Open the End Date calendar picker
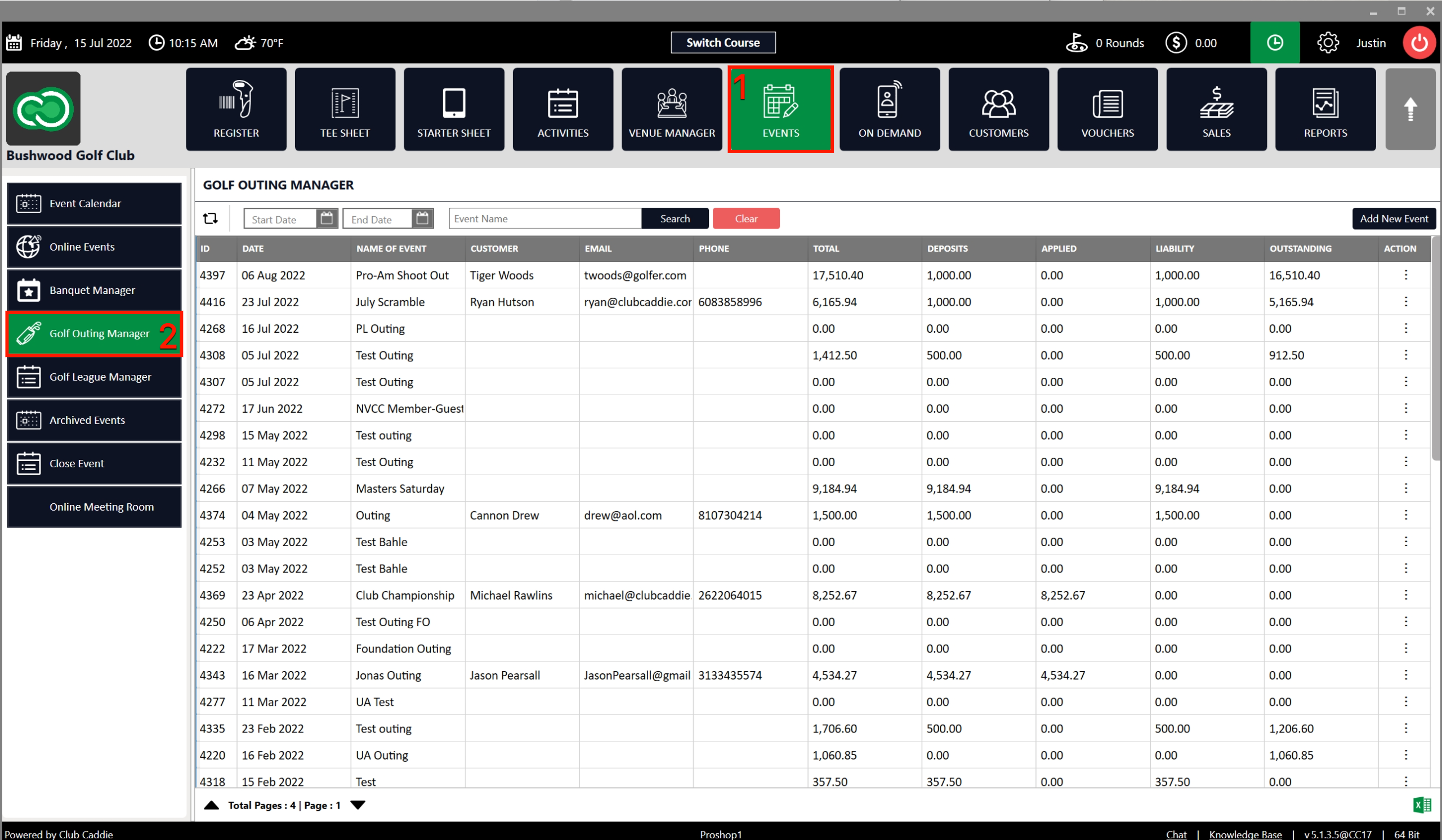 tap(422, 218)
